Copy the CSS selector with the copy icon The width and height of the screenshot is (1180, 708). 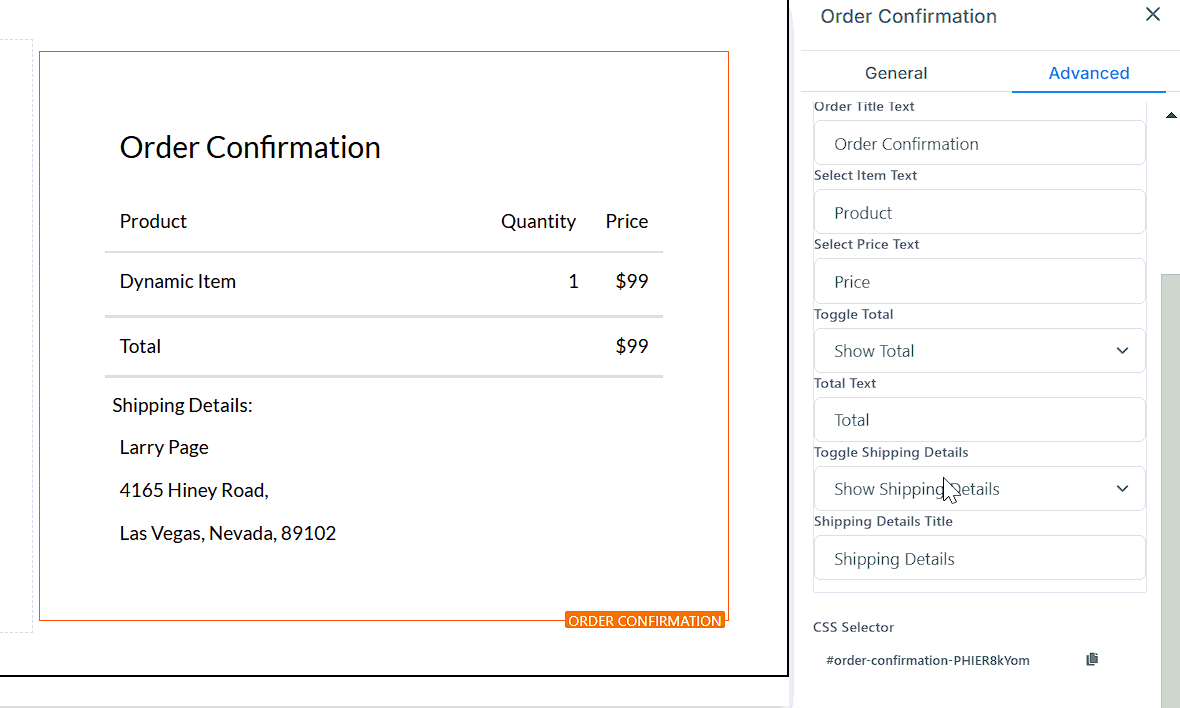(x=1092, y=660)
